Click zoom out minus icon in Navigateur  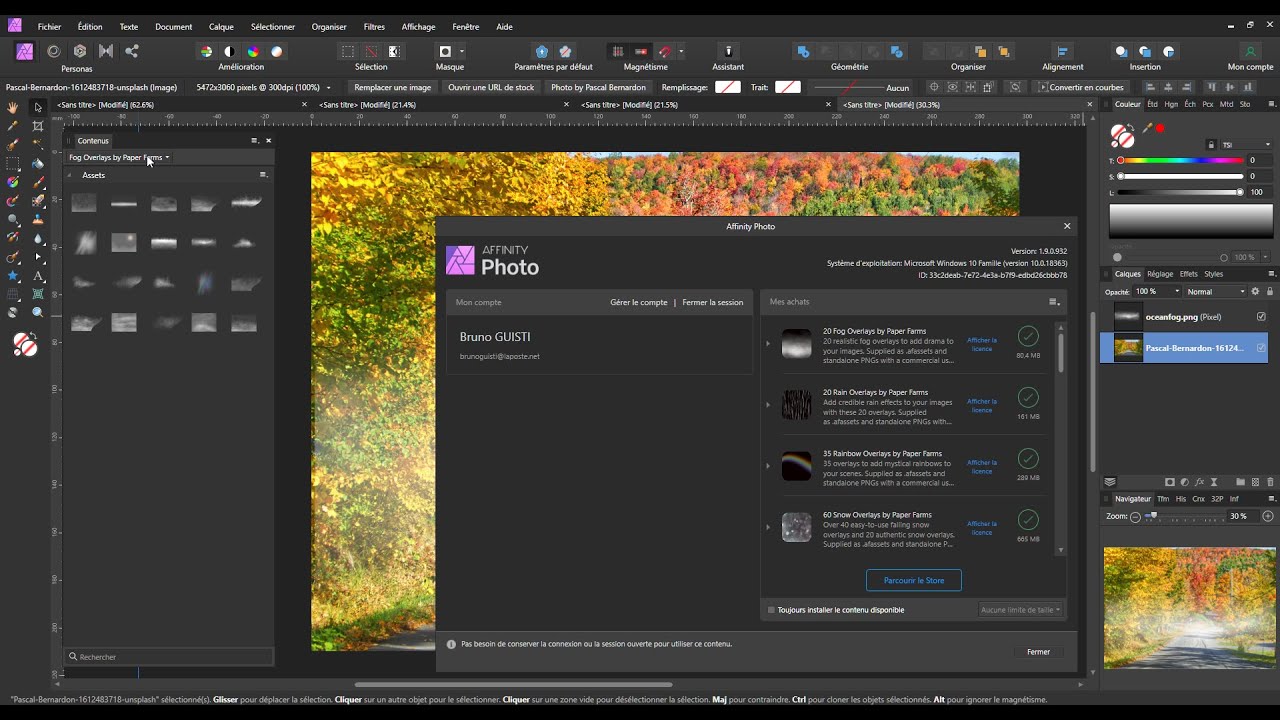(x=1135, y=517)
